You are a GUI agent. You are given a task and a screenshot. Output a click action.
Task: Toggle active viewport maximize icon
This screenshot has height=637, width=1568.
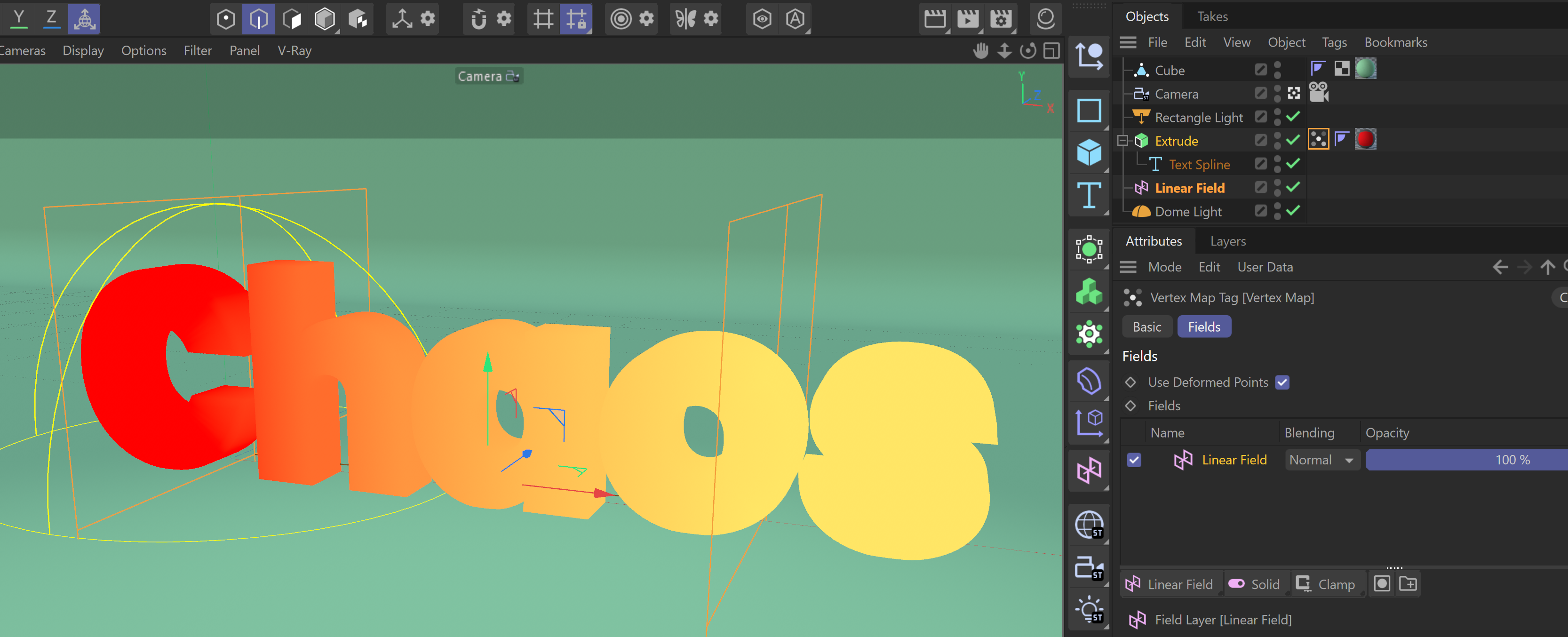(x=1052, y=50)
